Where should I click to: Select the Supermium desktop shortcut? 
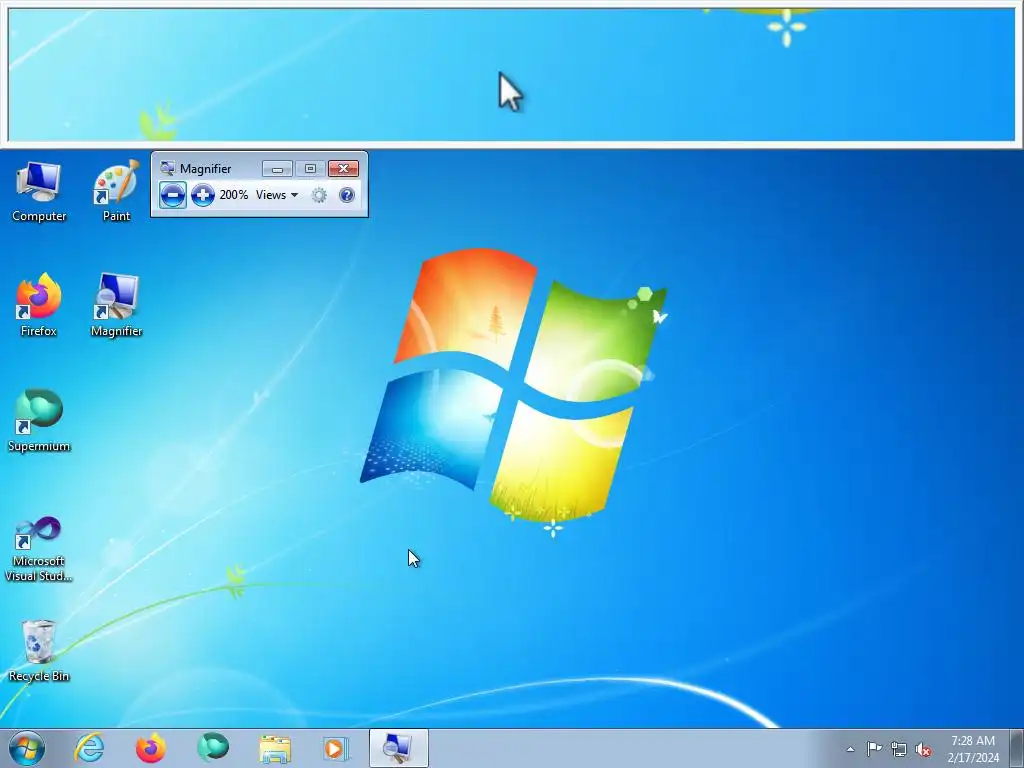click(39, 420)
